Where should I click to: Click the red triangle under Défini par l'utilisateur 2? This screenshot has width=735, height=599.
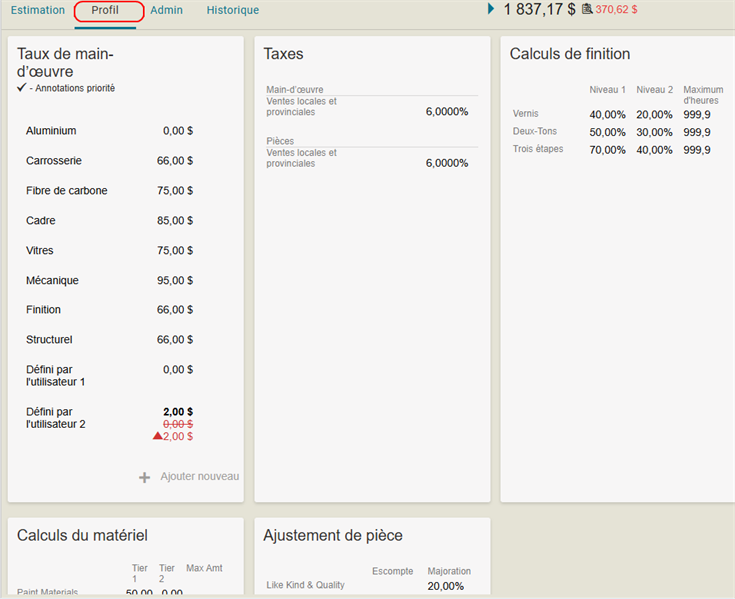(x=155, y=437)
